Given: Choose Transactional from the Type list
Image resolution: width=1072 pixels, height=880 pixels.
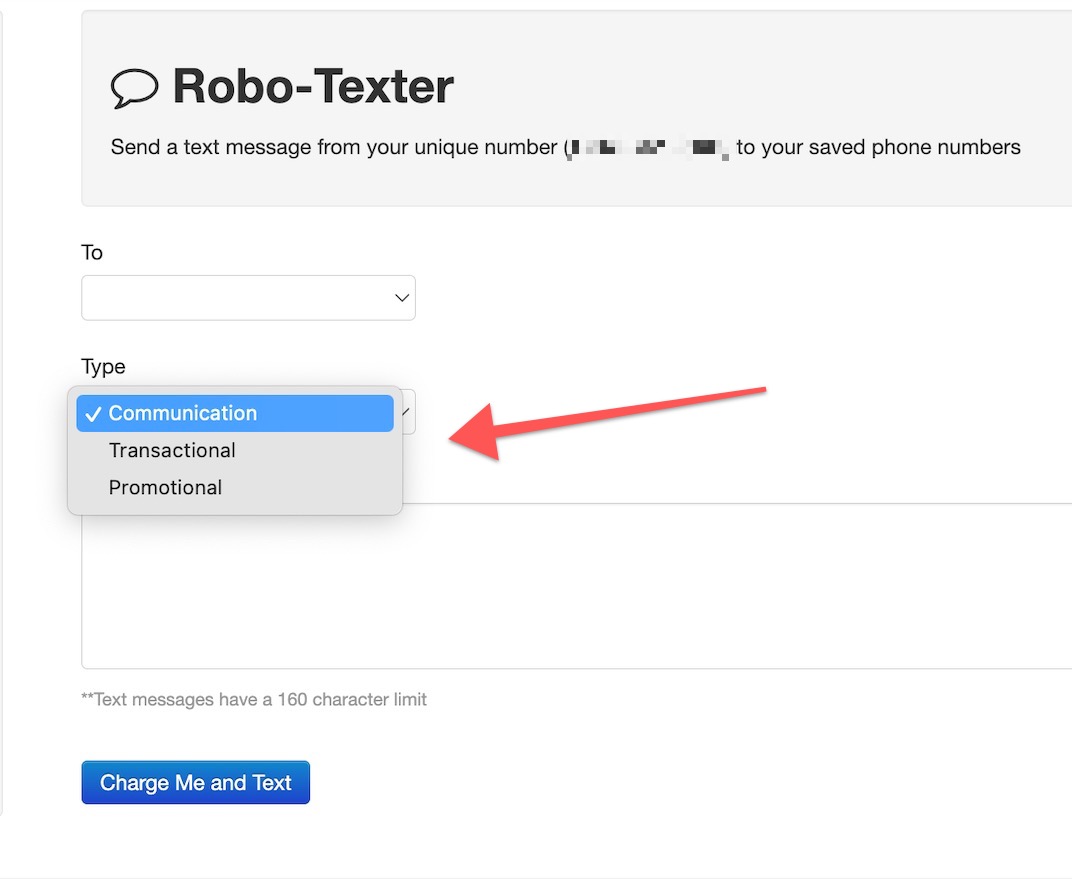Looking at the screenshot, I should click(x=235, y=450).
